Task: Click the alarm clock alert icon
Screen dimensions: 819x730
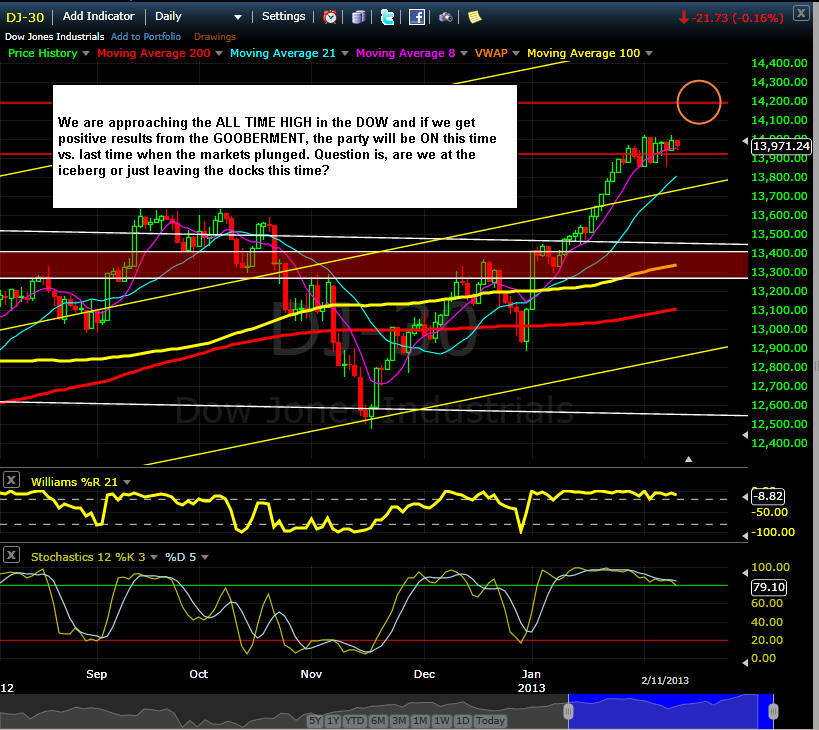Action: (330, 17)
